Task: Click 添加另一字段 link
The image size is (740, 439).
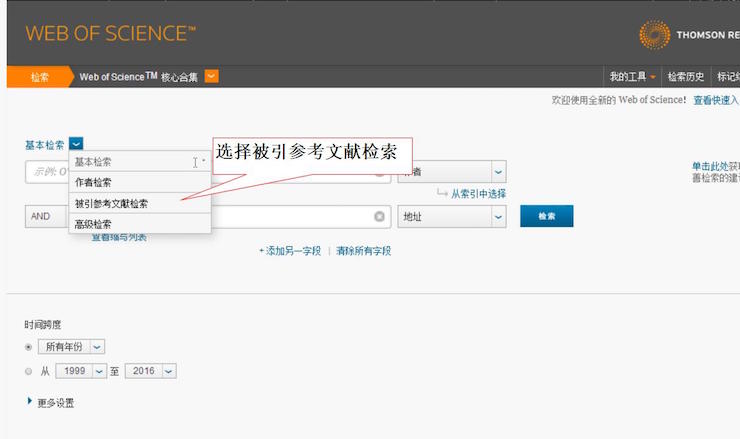Action: [x=290, y=251]
